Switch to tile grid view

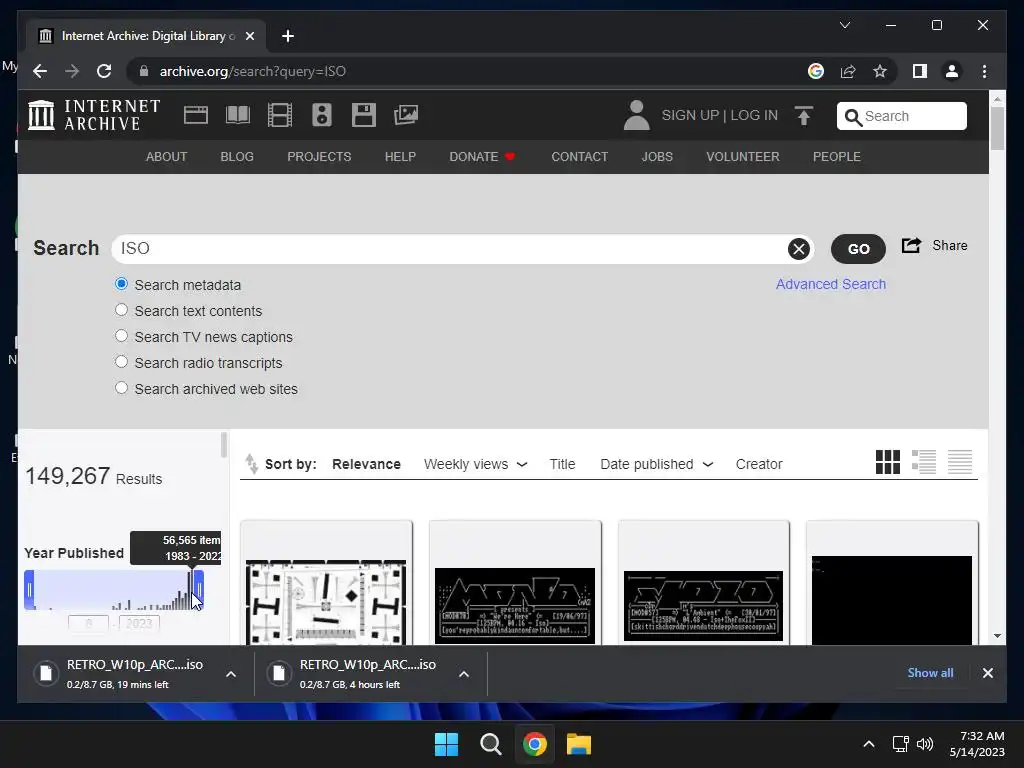[x=888, y=462]
